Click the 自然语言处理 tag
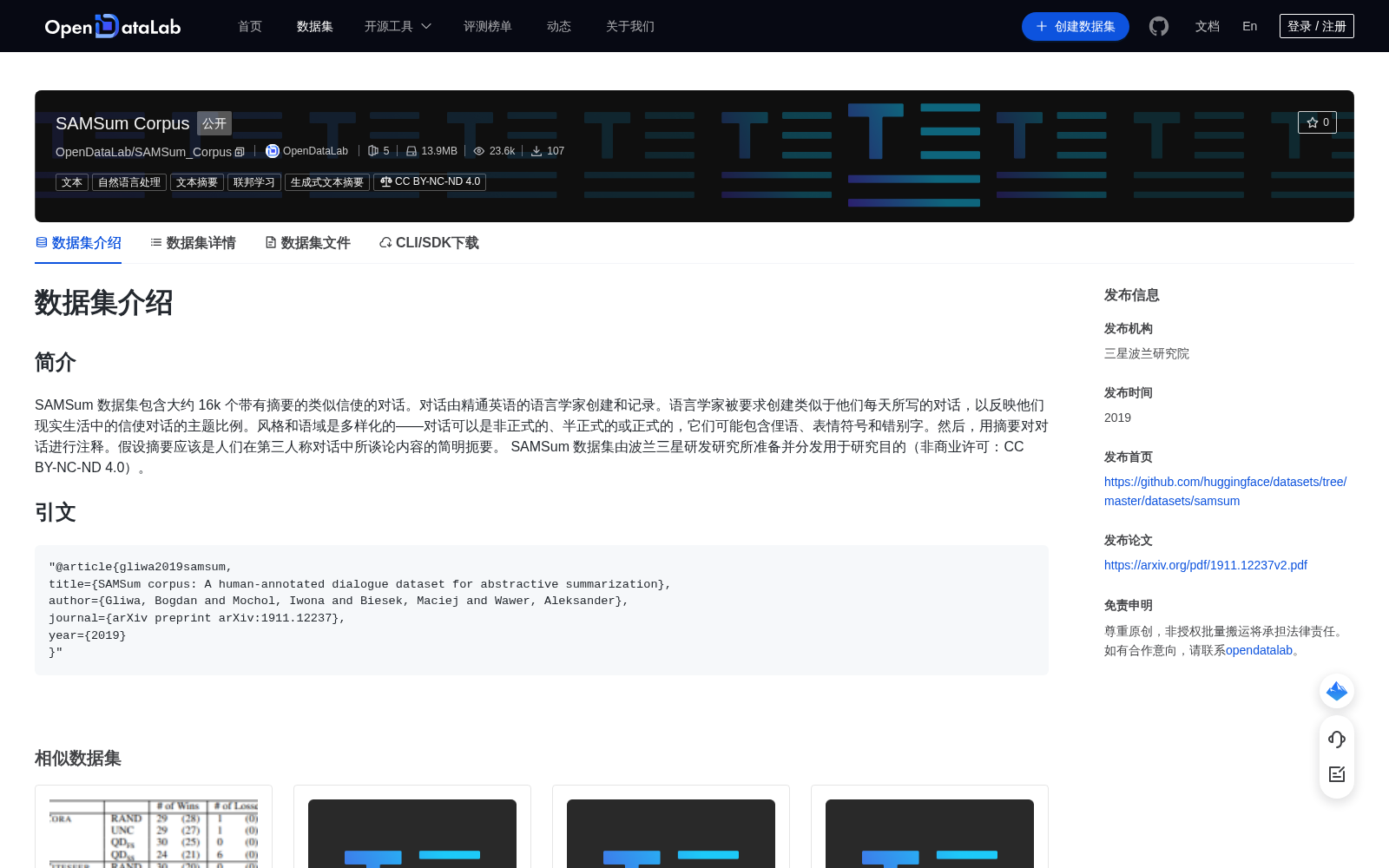 click(129, 182)
